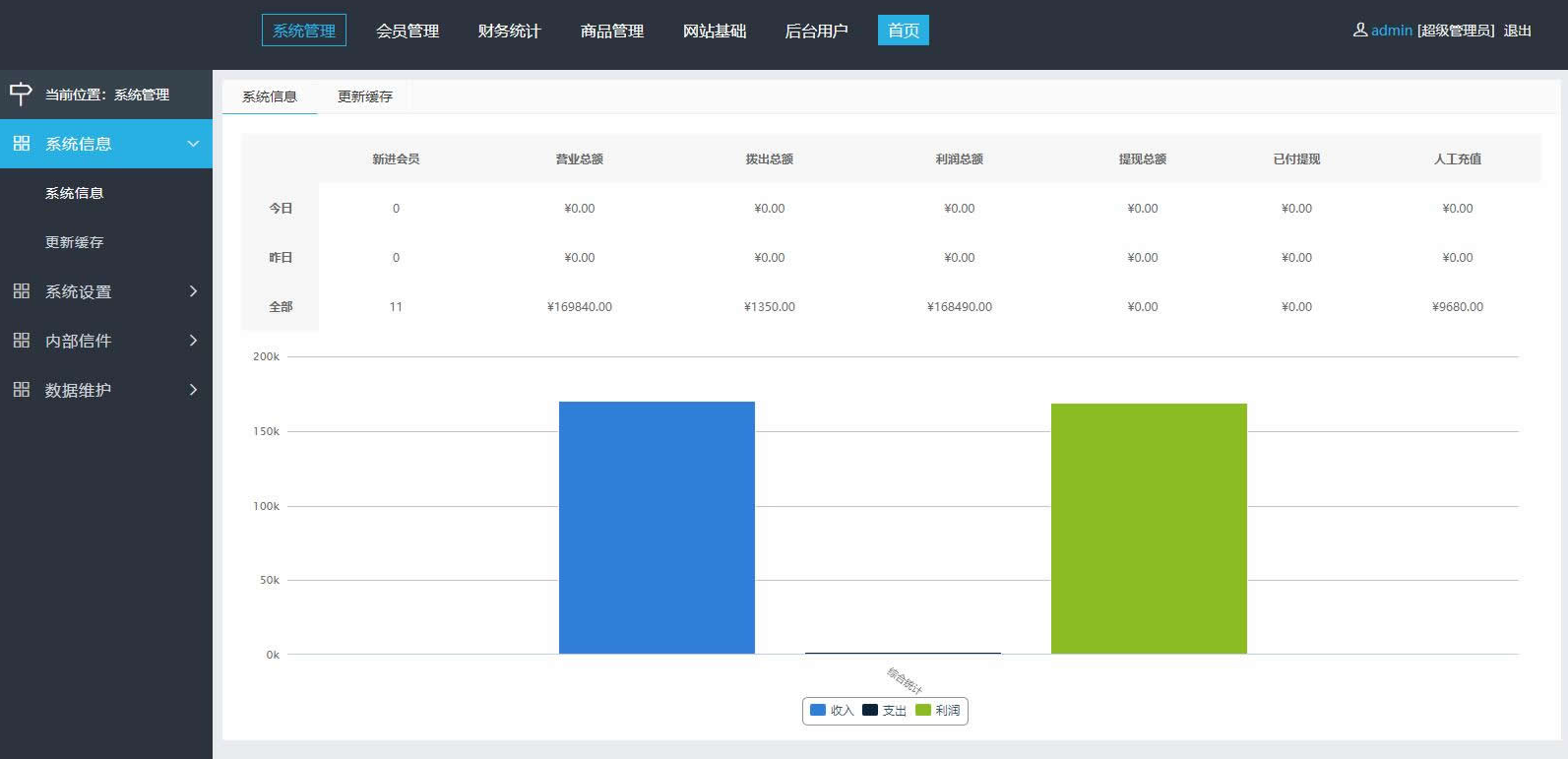1568x759 pixels.
Task: Toggle the 收入 legend swatch
Action: 818,710
